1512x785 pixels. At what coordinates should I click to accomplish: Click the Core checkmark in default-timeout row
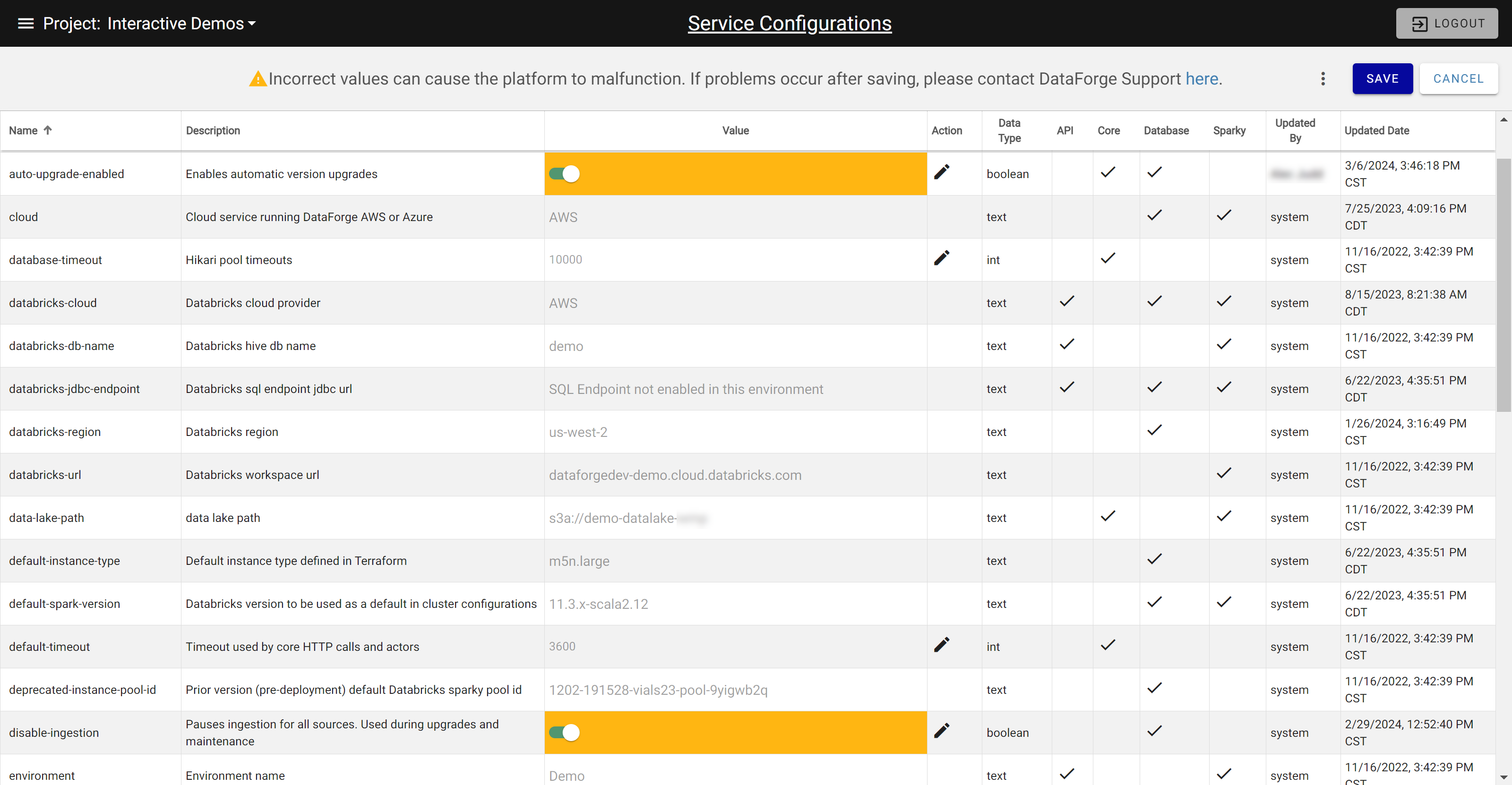click(x=1108, y=645)
